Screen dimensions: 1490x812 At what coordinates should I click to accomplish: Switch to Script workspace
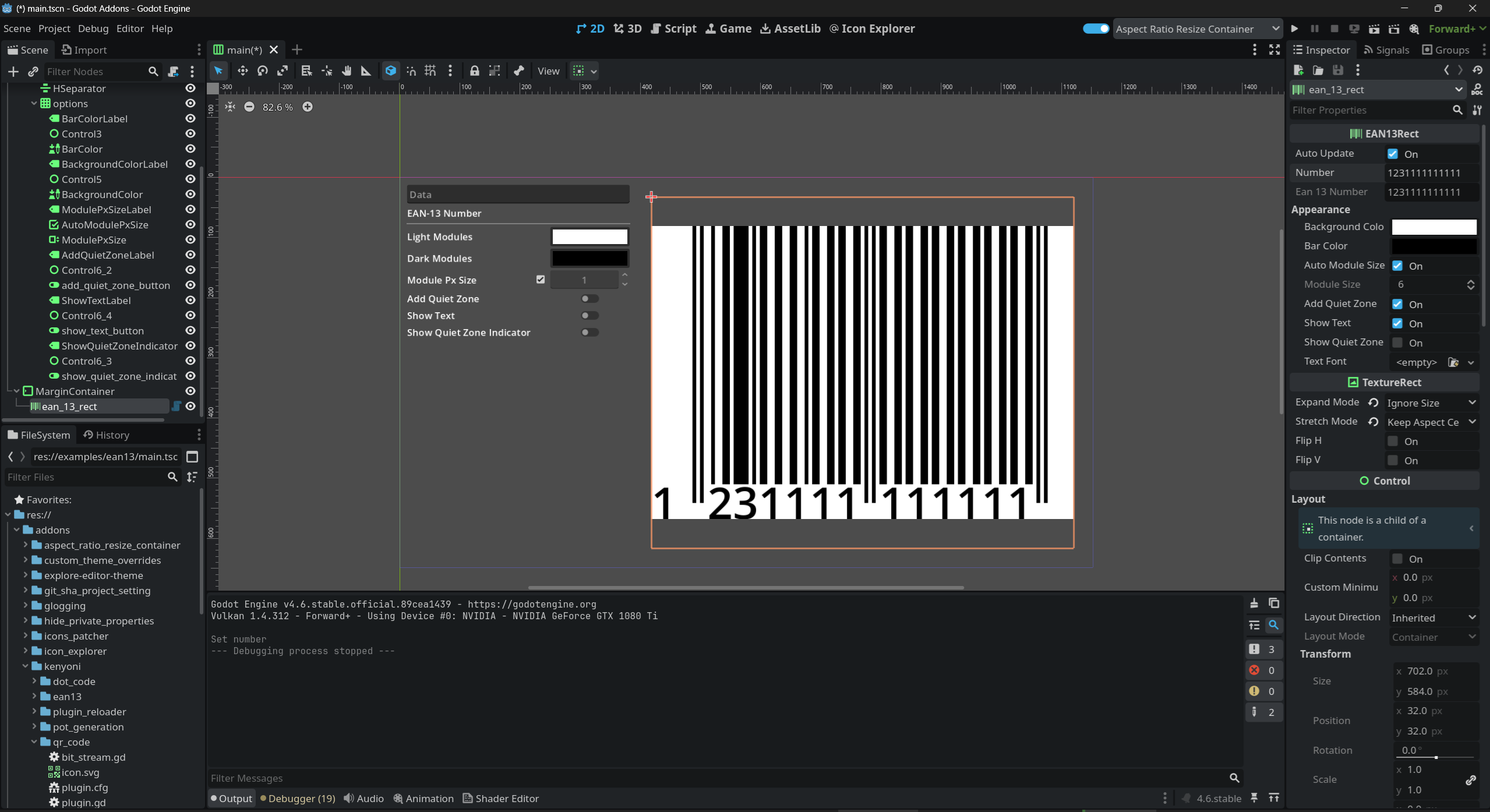(x=673, y=29)
